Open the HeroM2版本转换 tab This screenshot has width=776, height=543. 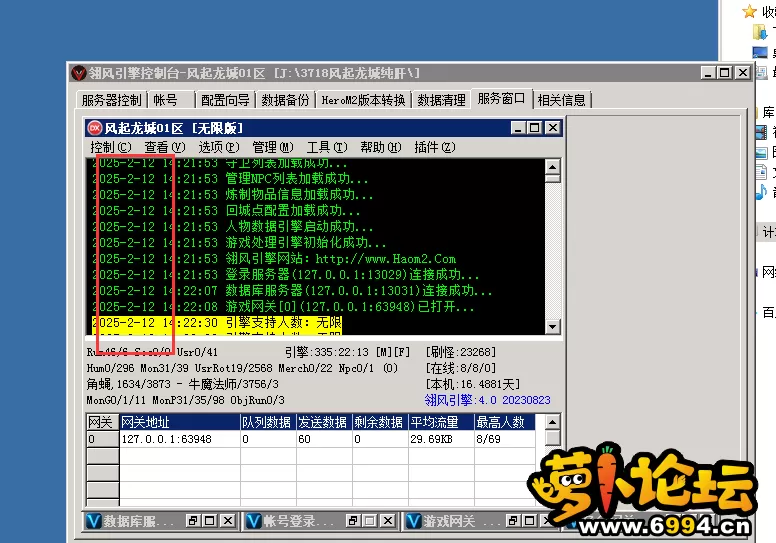coord(363,100)
